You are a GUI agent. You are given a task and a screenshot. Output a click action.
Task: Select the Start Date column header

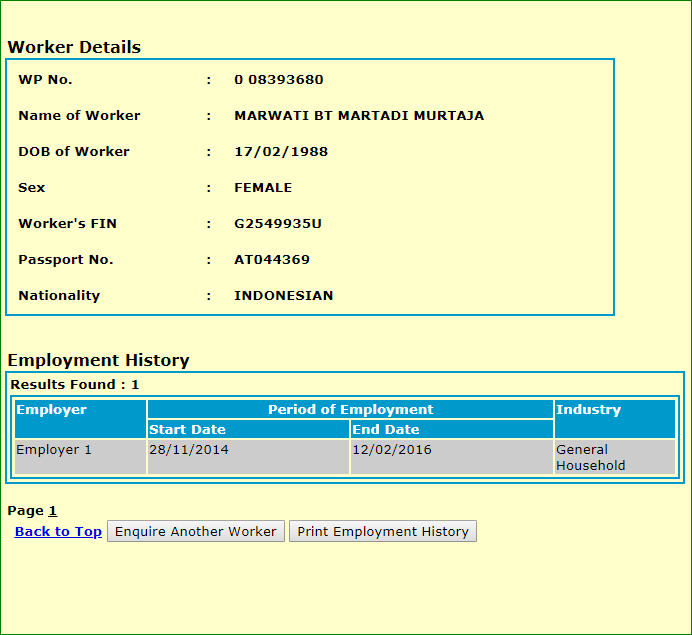187,430
